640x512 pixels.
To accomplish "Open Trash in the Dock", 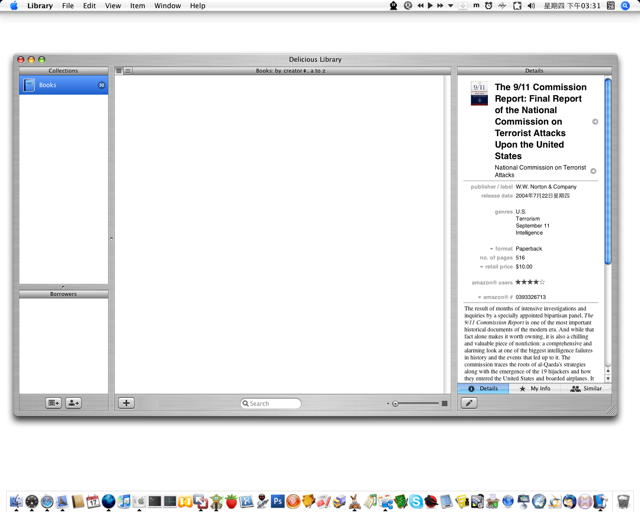I will pyautogui.click(x=623, y=501).
